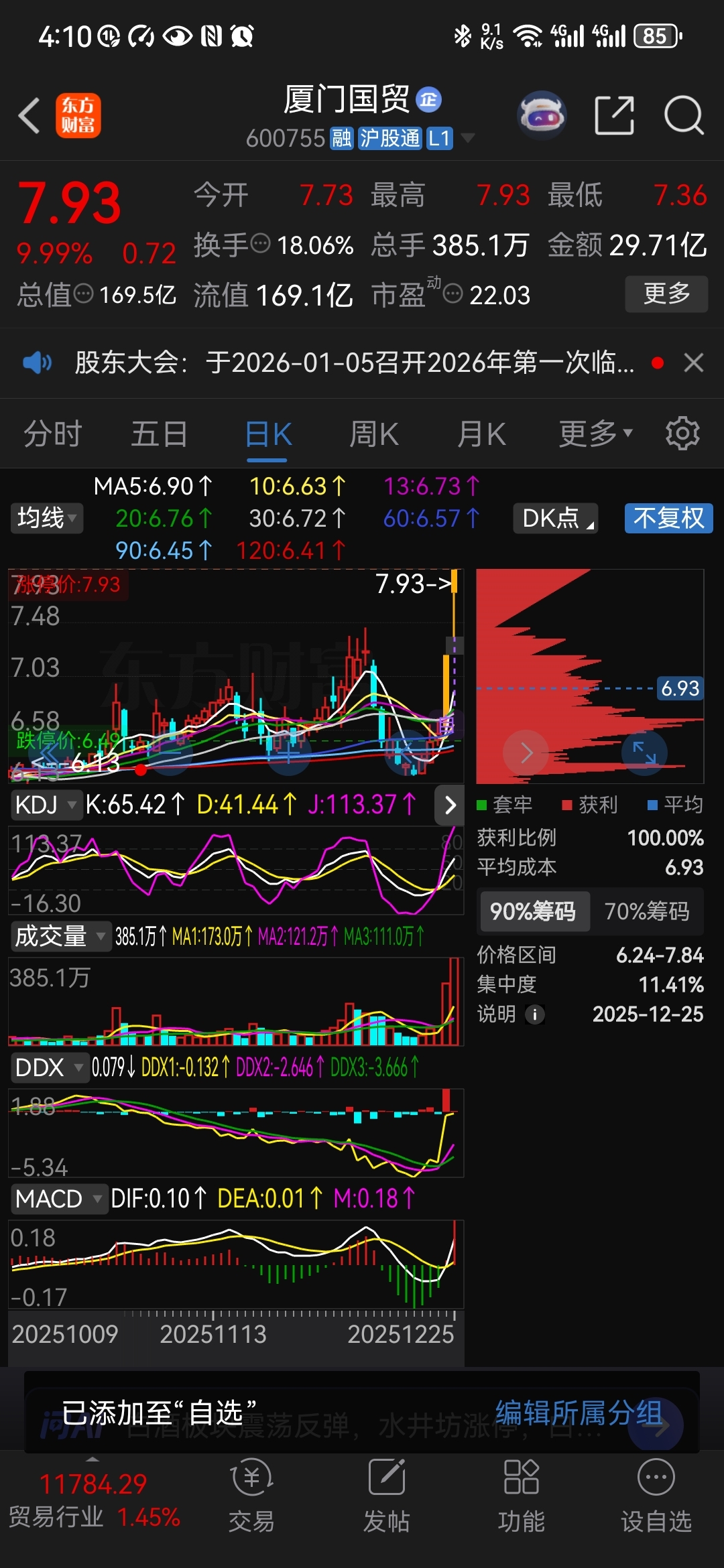
Task: Tap the 换手 info icon
Action: (x=260, y=243)
